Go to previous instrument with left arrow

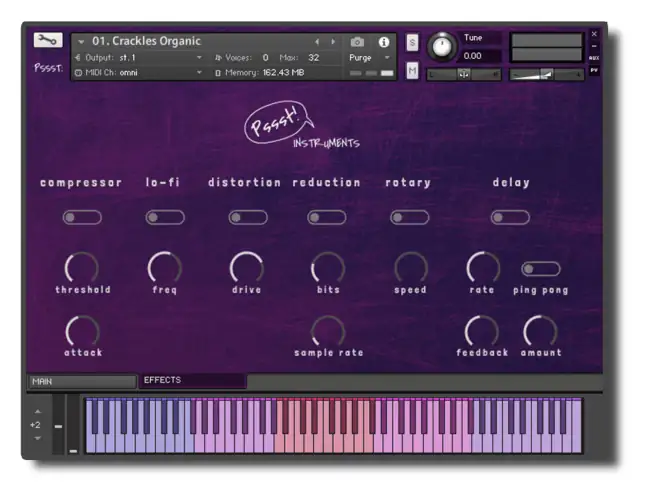(317, 42)
